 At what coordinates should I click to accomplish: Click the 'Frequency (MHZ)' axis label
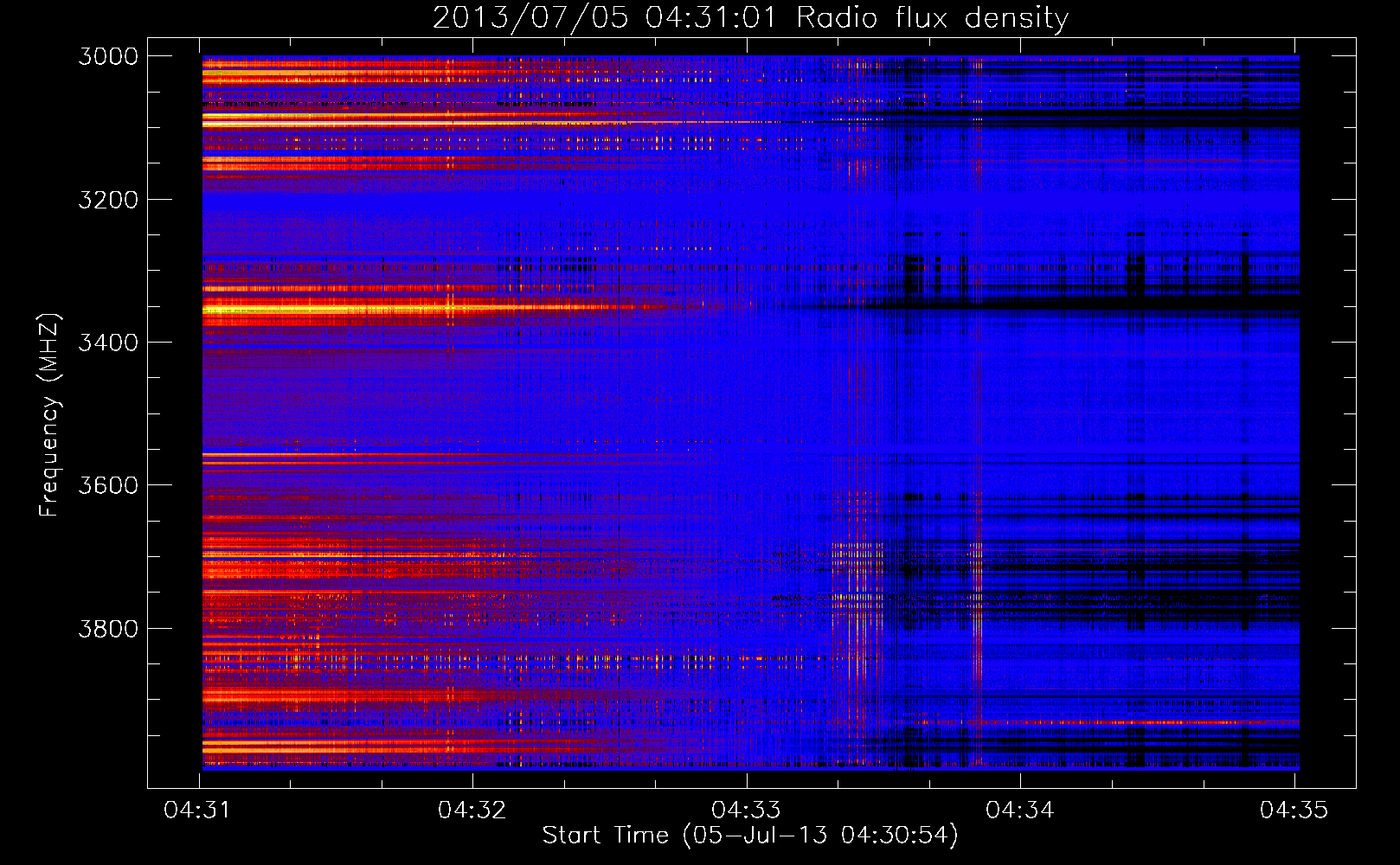[49, 415]
